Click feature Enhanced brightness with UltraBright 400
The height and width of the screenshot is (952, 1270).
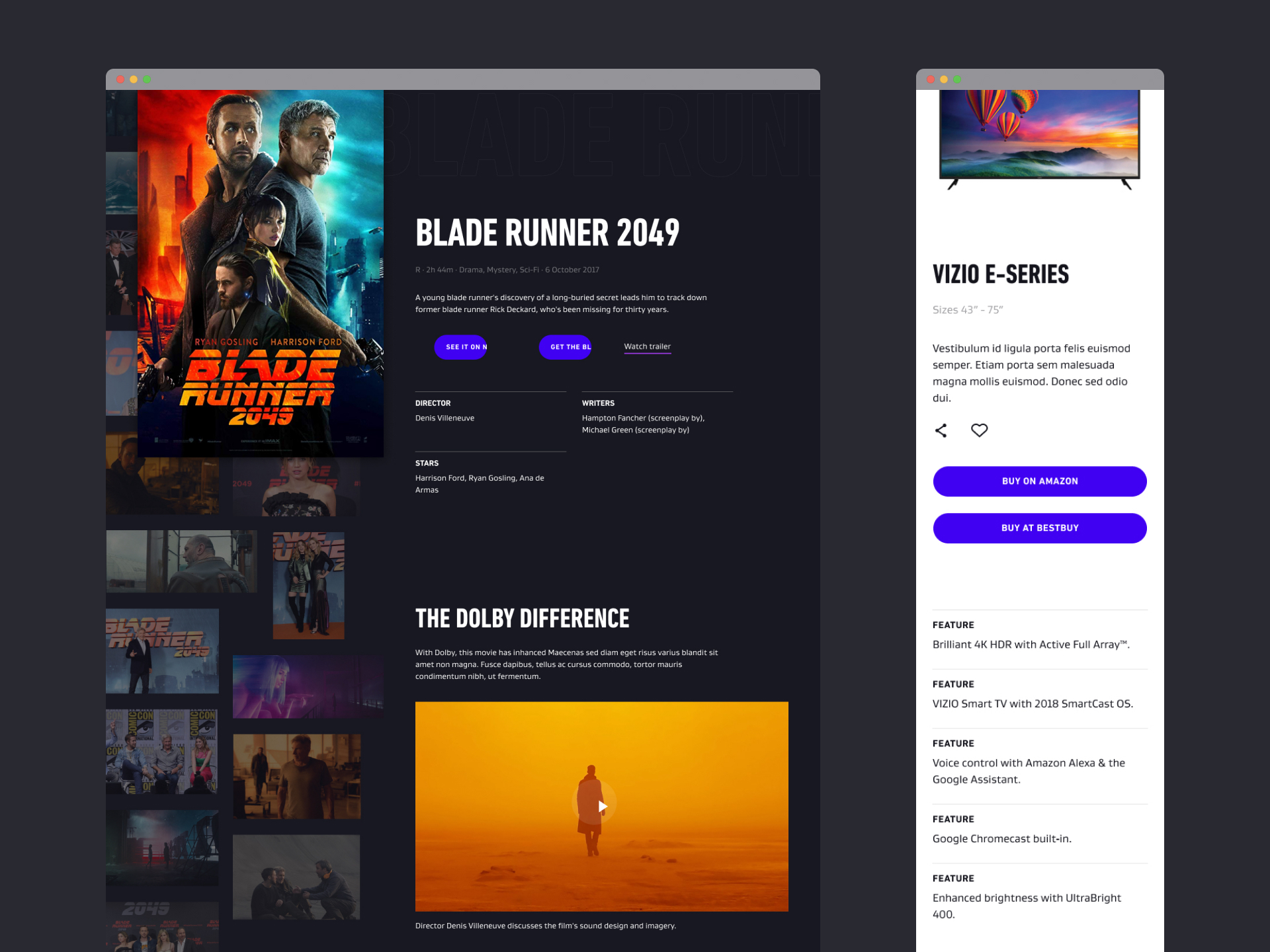point(1027,906)
